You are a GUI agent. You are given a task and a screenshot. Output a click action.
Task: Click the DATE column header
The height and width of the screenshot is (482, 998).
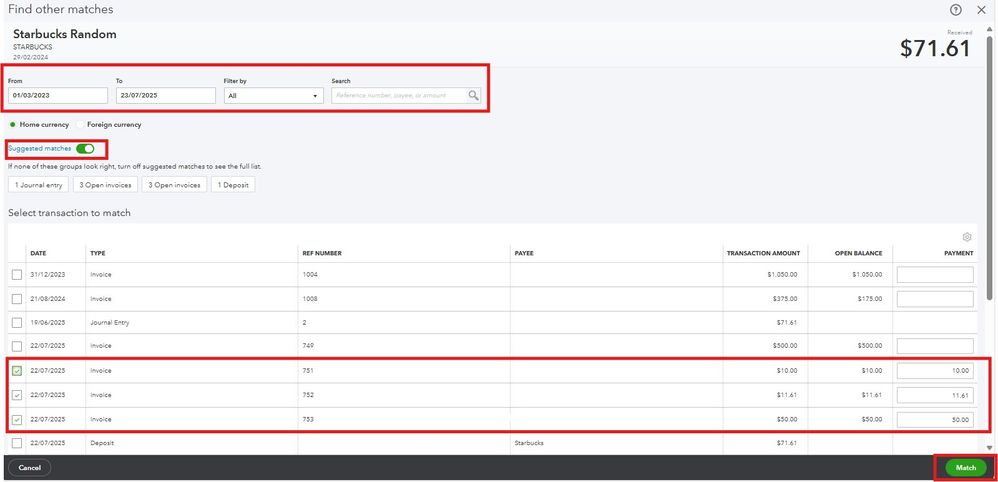tap(38, 253)
